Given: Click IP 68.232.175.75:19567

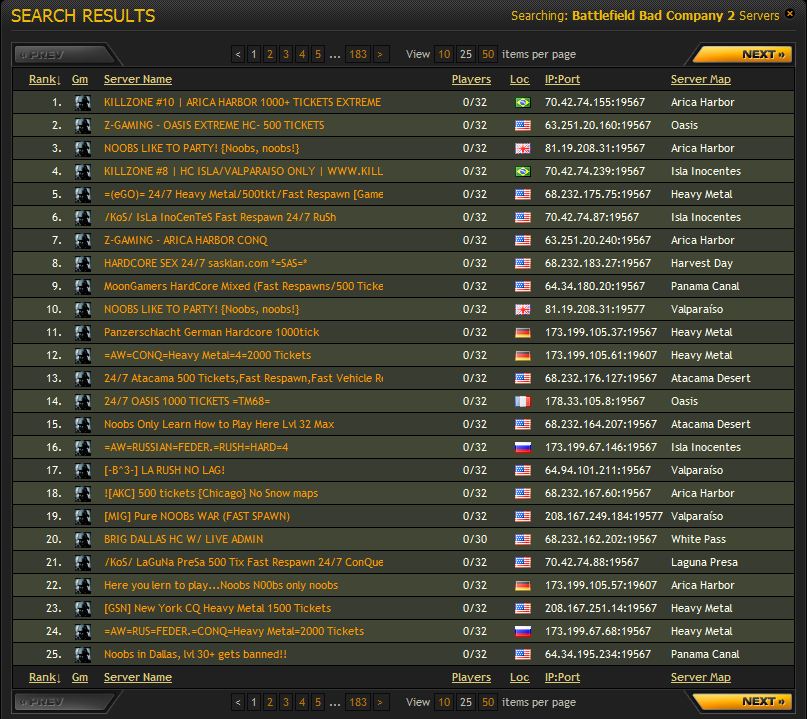Looking at the screenshot, I should 598,195.
